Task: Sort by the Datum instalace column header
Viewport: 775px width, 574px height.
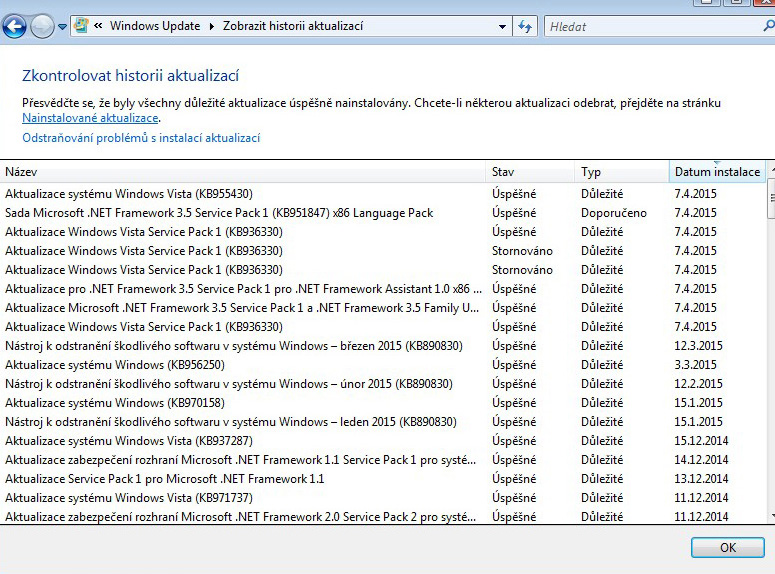Action: [717, 172]
